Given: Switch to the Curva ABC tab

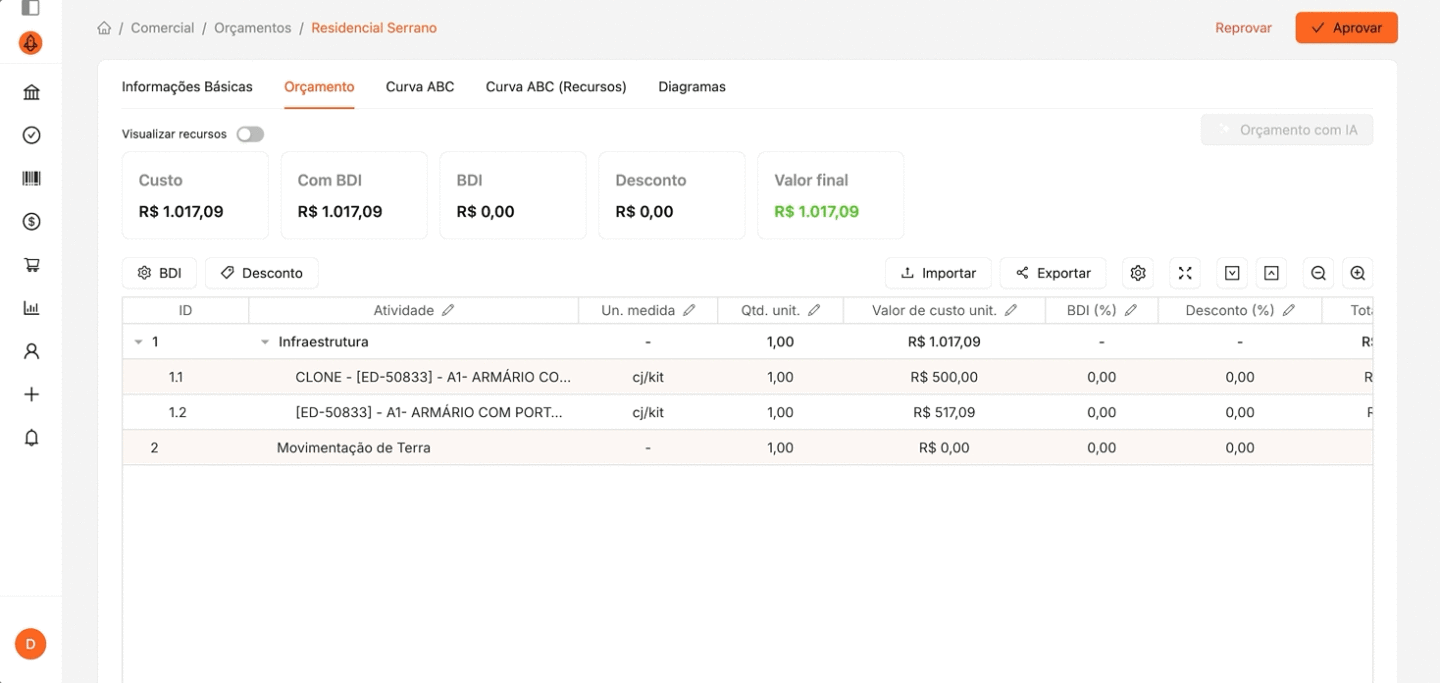Looking at the screenshot, I should coord(420,87).
